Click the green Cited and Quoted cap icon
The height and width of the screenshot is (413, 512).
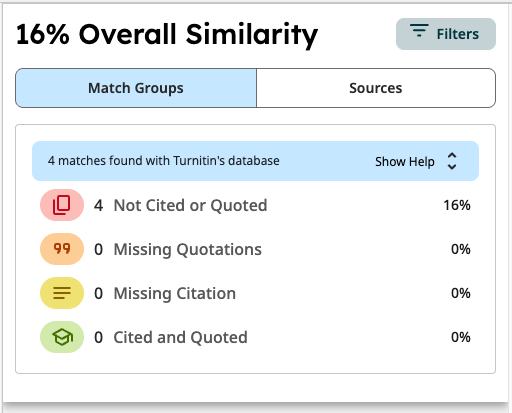pos(62,337)
